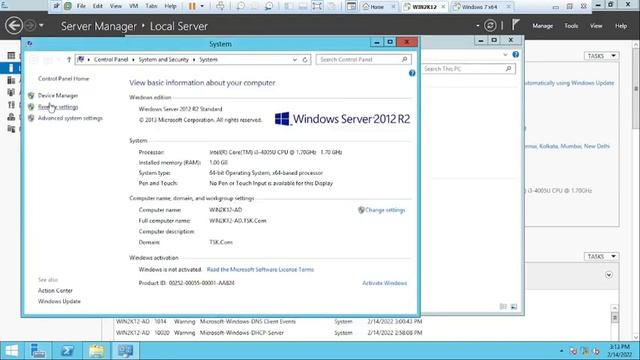Open the address bar history dropdown
The image size is (640, 360).
coord(295,60)
